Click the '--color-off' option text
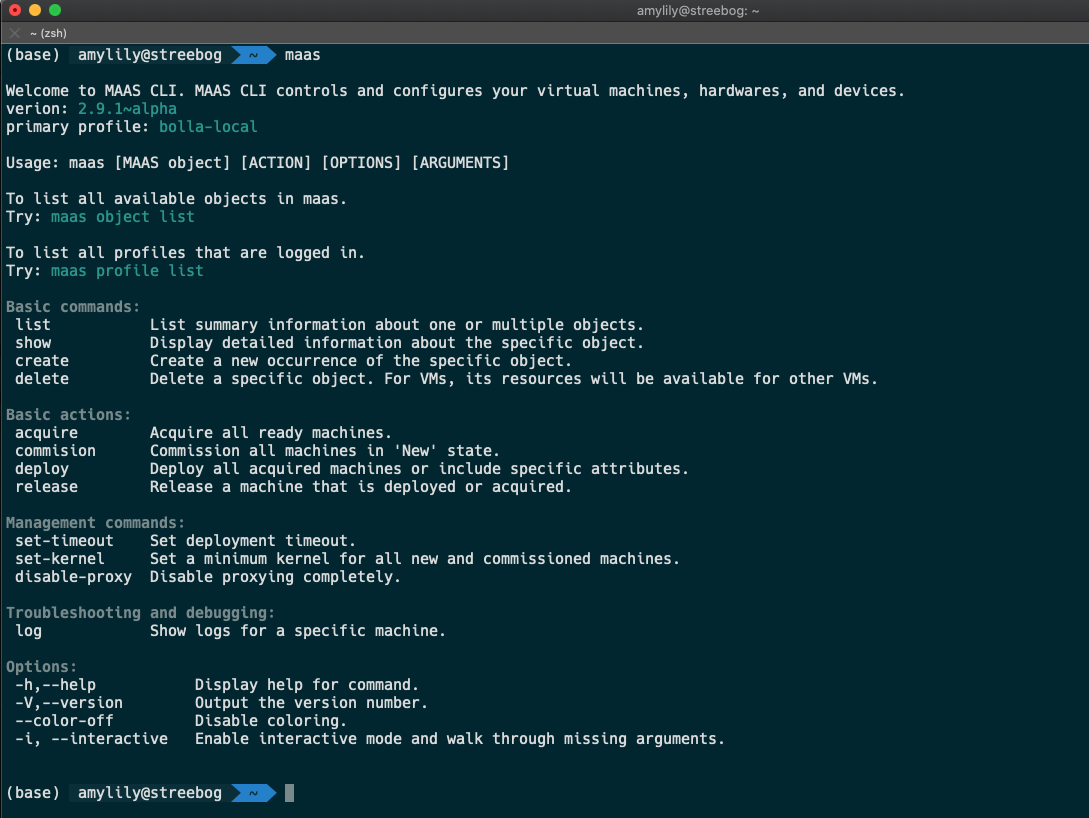1089x818 pixels. [64, 721]
